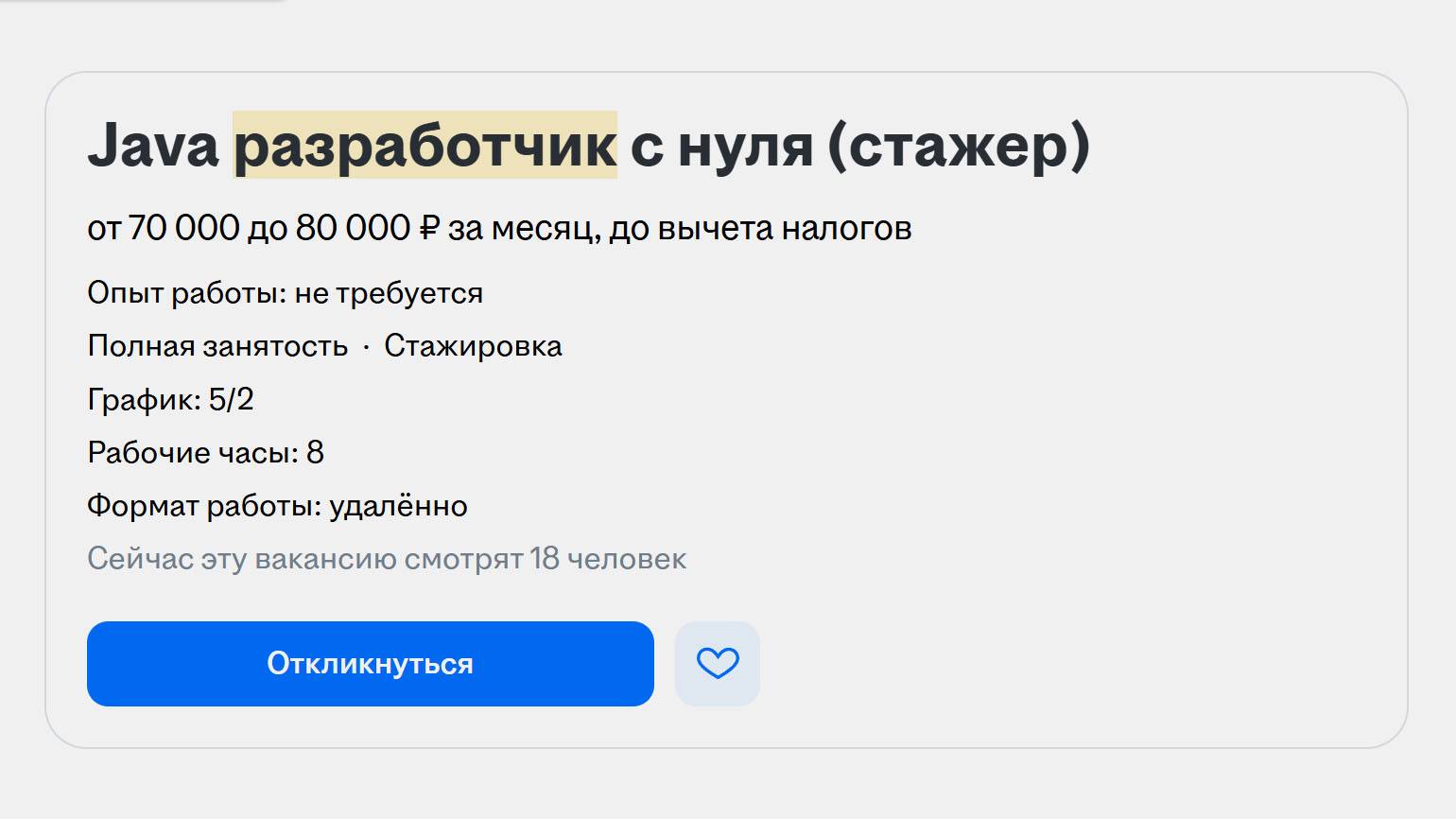The height and width of the screenshot is (819, 1456).
Task: Save vacancy with the heart icon
Action: click(718, 664)
